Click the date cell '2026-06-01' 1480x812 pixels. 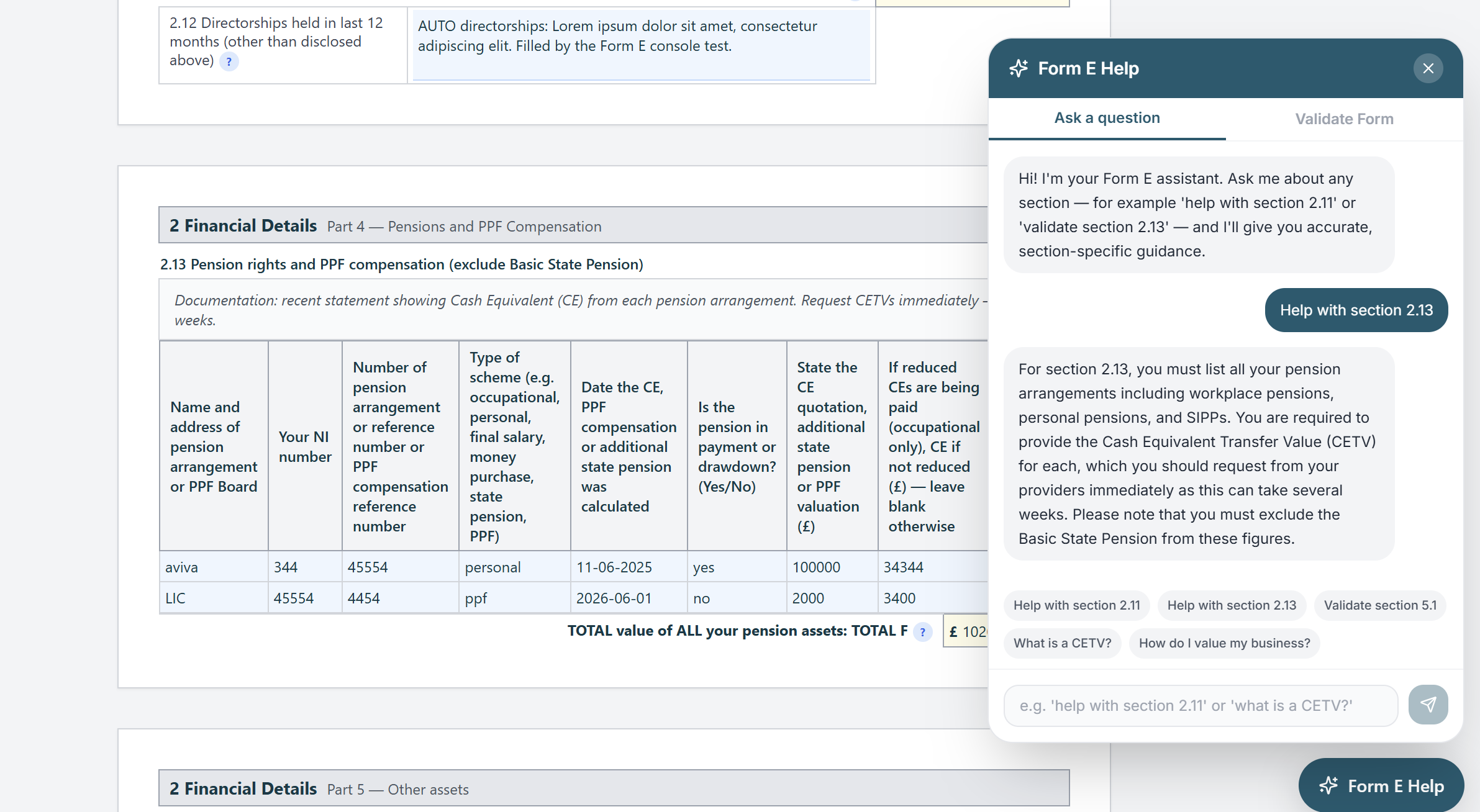click(629, 598)
